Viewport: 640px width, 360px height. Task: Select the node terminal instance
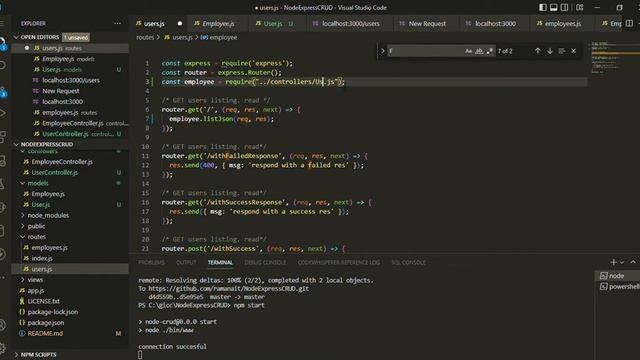click(x=617, y=276)
